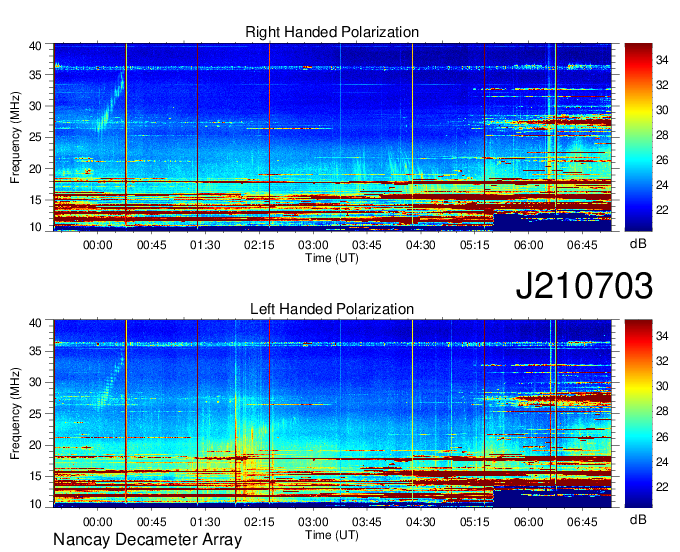Click the "10" frequency tick of Right Handed plot
The width and height of the screenshot is (680, 552).
[36, 227]
